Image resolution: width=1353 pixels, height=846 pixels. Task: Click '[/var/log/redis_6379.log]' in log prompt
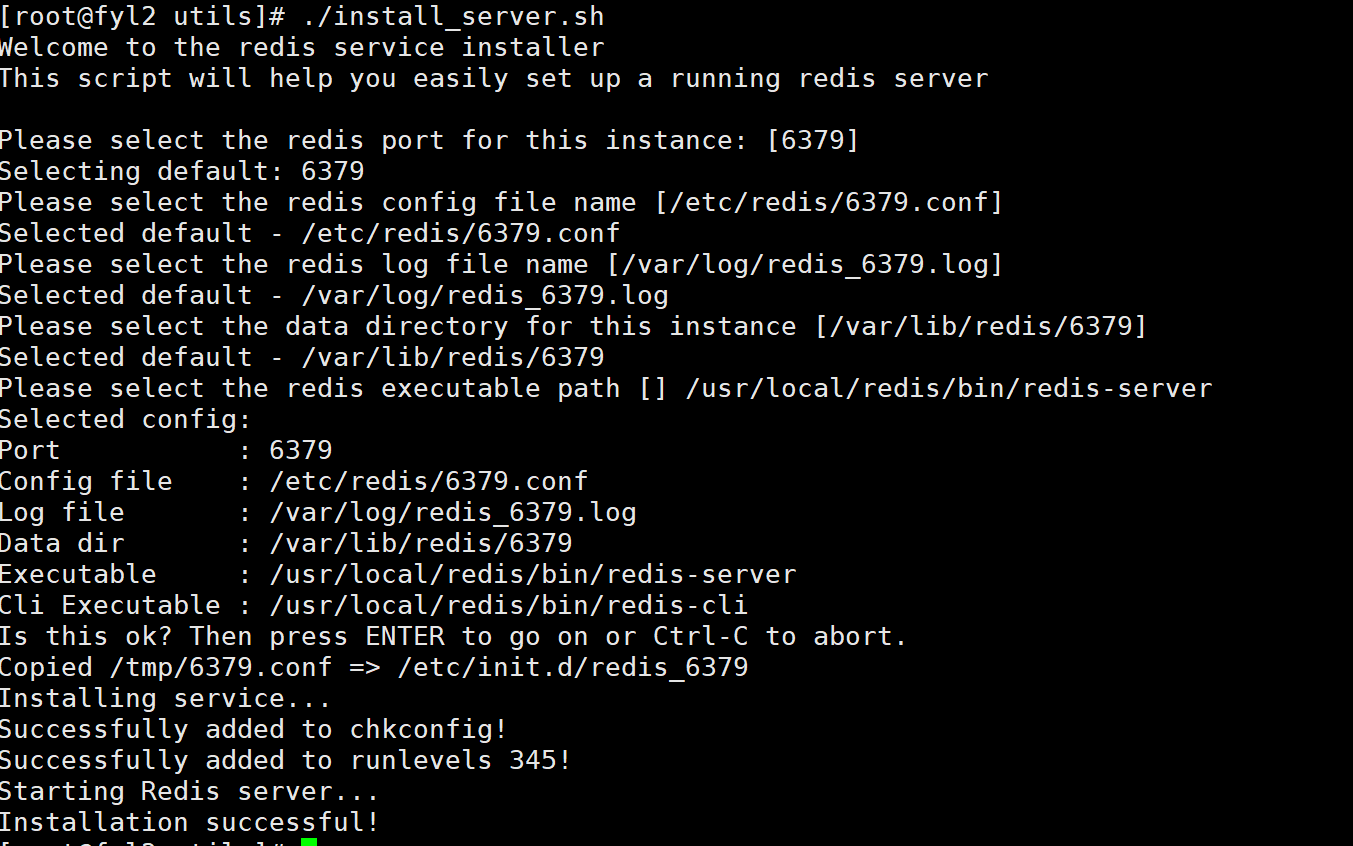(805, 264)
